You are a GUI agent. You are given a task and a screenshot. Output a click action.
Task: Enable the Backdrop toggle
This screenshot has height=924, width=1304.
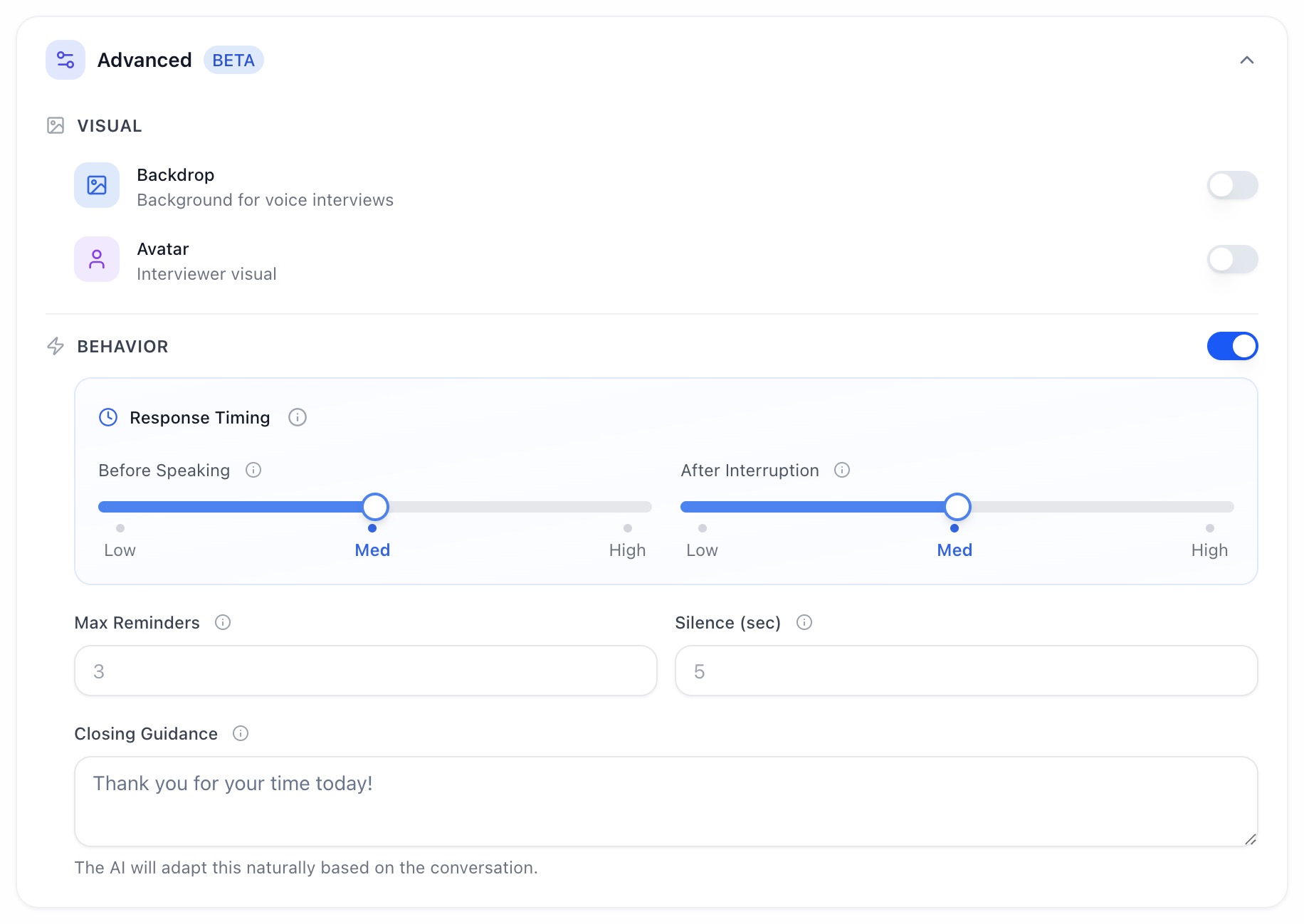coord(1232,185)
